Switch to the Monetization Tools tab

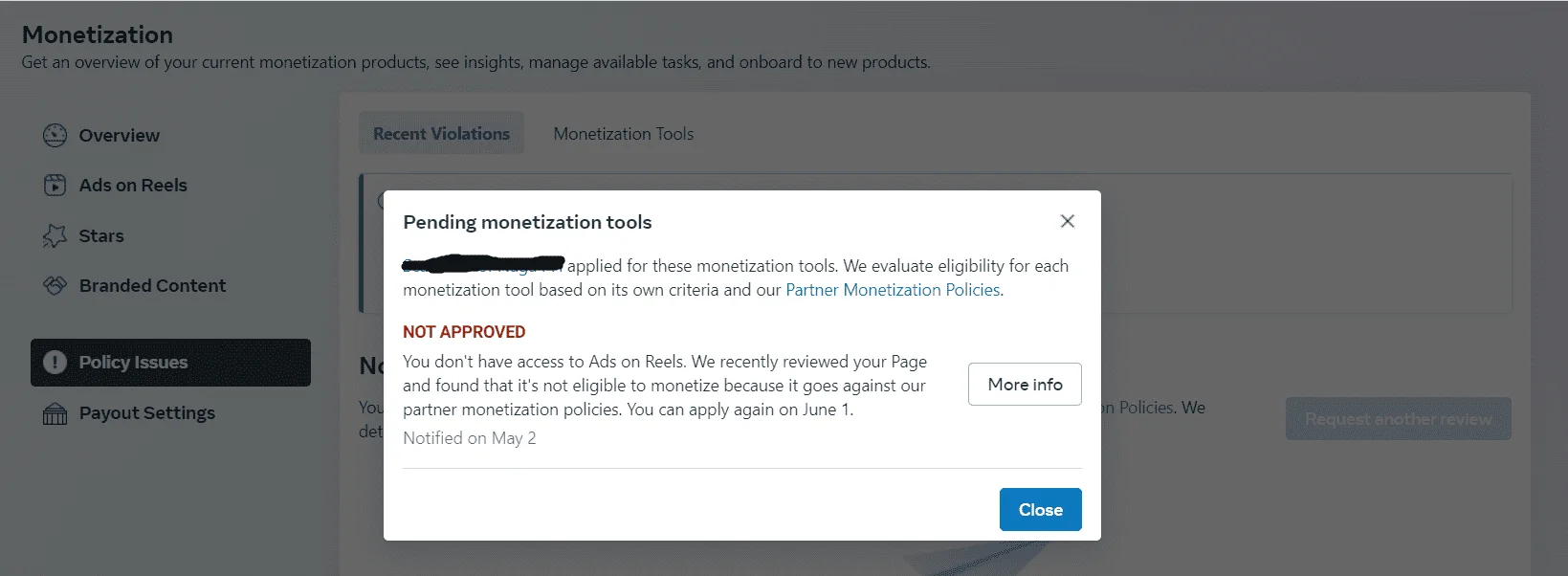[624, 134]
